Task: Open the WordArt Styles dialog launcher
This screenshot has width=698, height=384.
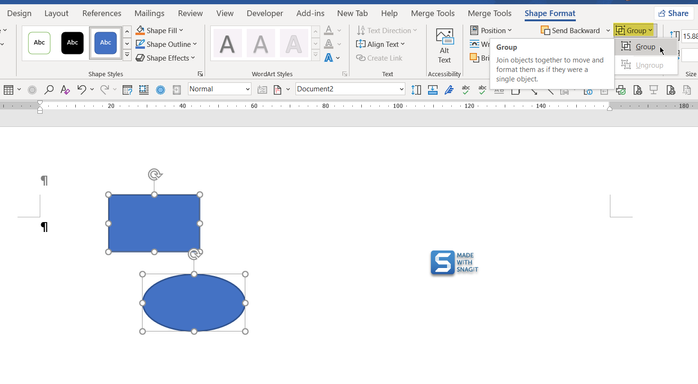Action: [x=345, y=74]
